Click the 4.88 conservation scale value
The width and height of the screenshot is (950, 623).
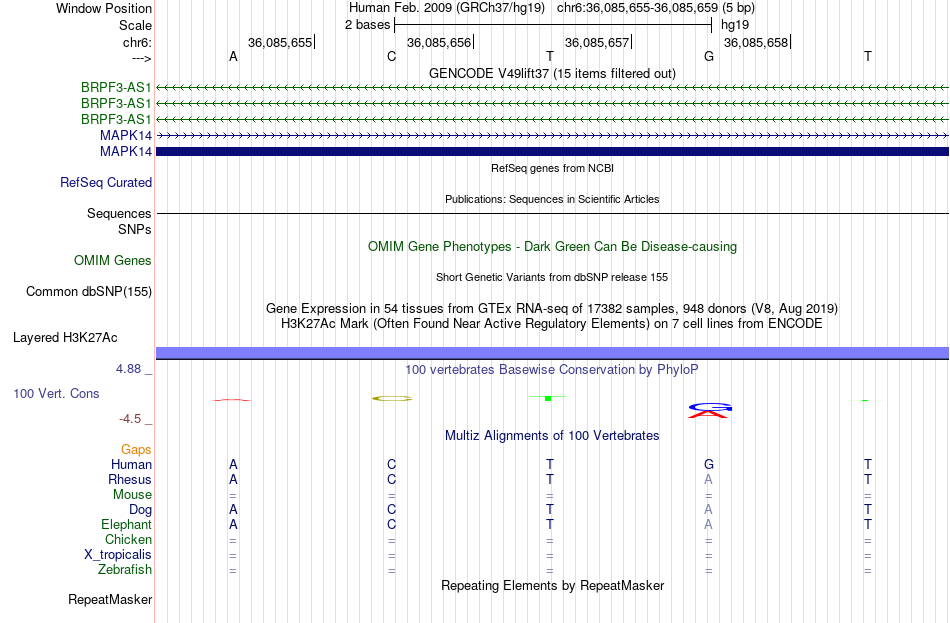click(128, 369)
